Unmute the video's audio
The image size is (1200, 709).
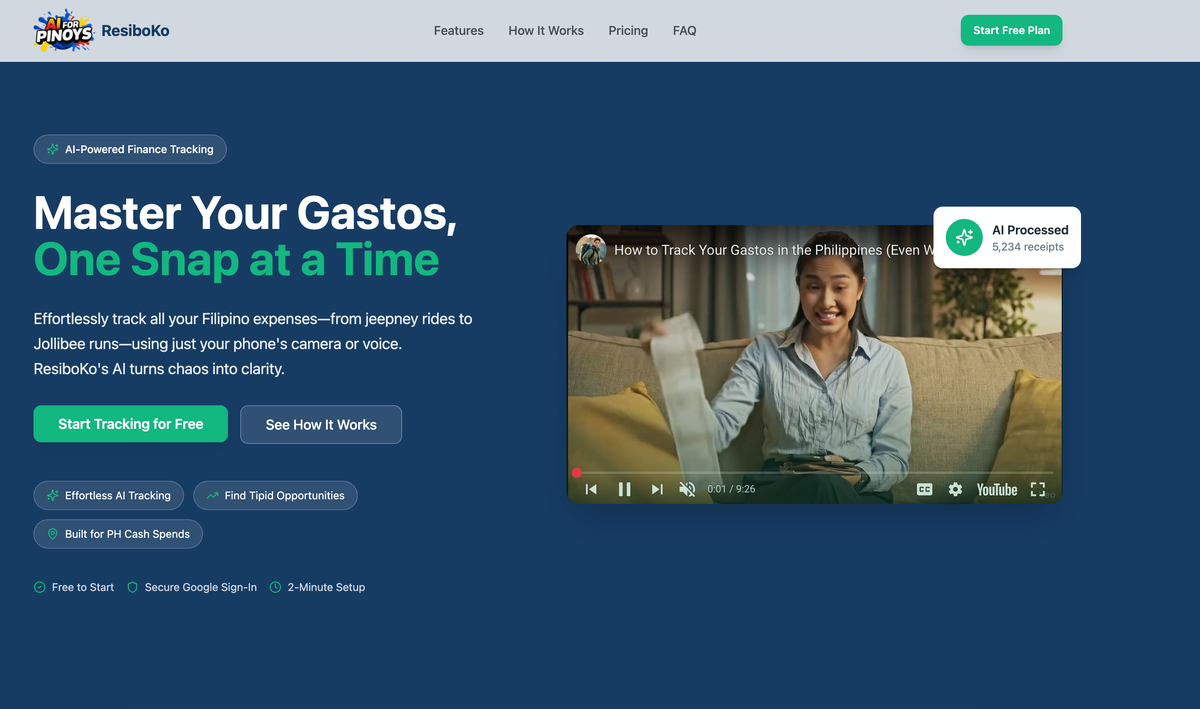click(687, 489)
